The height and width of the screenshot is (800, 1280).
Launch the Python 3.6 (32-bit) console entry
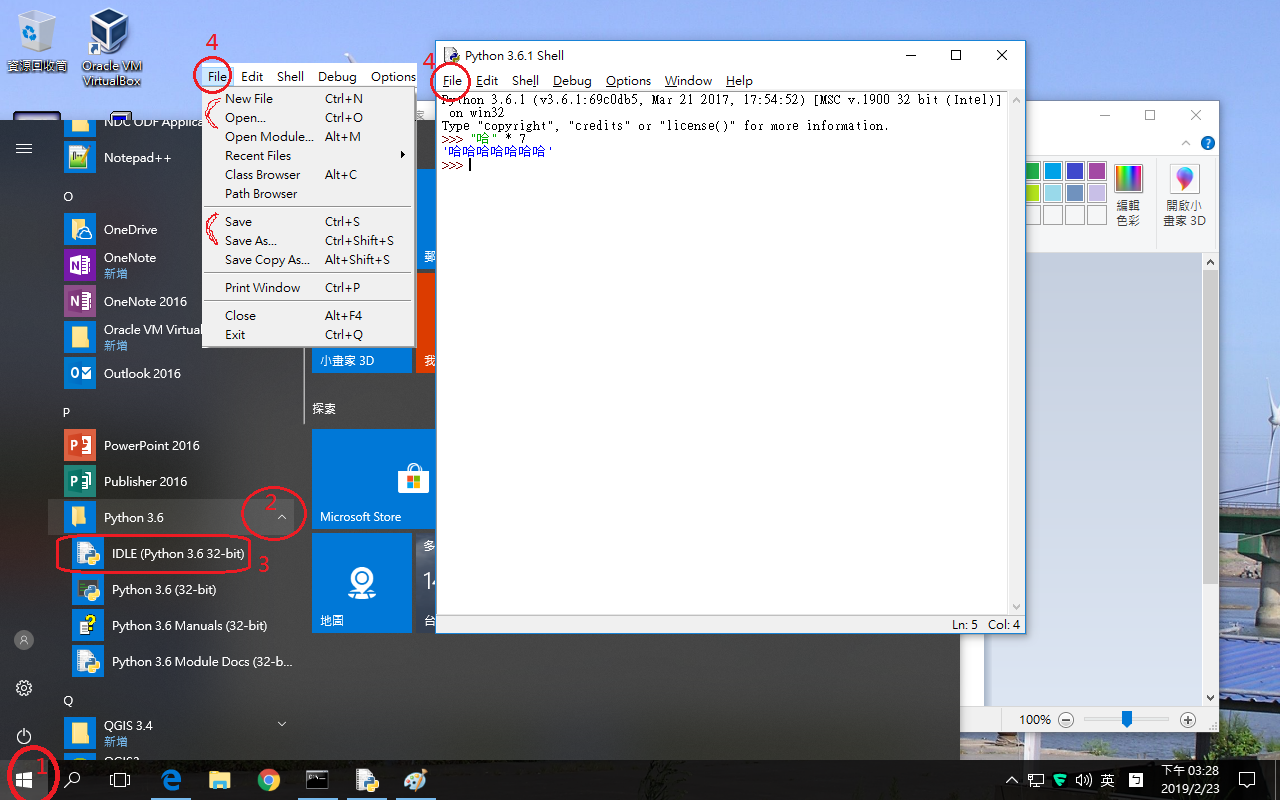163,590
